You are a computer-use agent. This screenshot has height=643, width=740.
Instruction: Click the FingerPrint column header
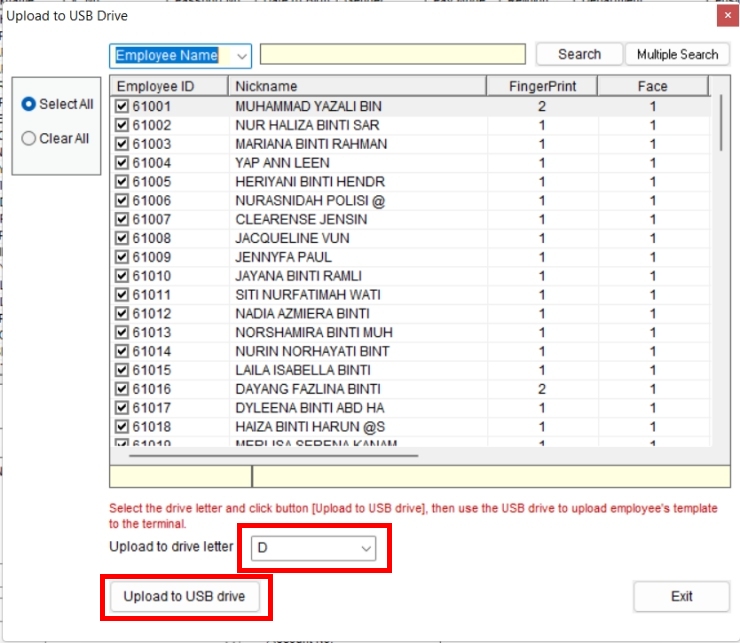[x=541, y=86]
